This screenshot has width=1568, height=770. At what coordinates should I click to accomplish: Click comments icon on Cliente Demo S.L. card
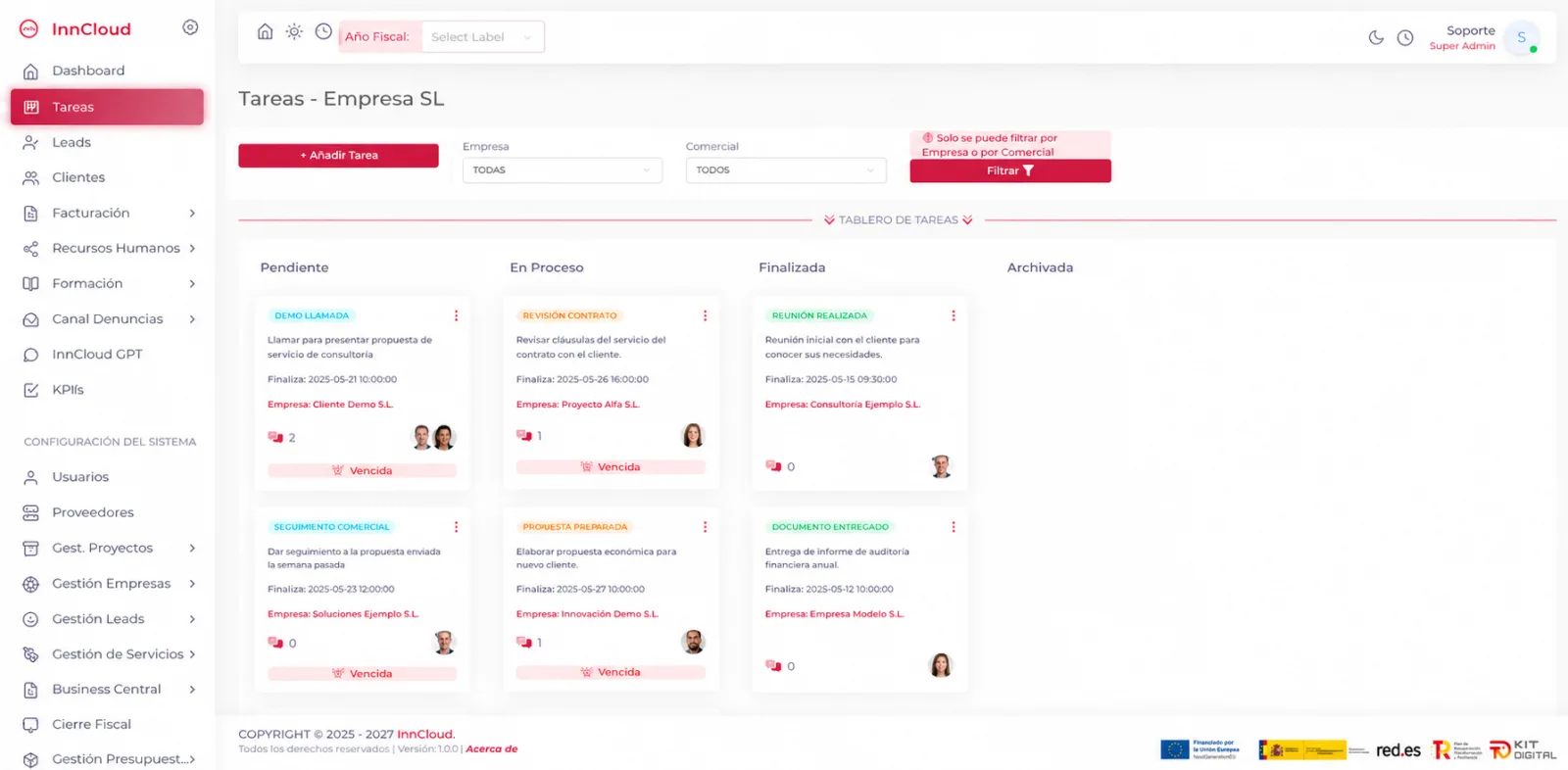point(275,437)
